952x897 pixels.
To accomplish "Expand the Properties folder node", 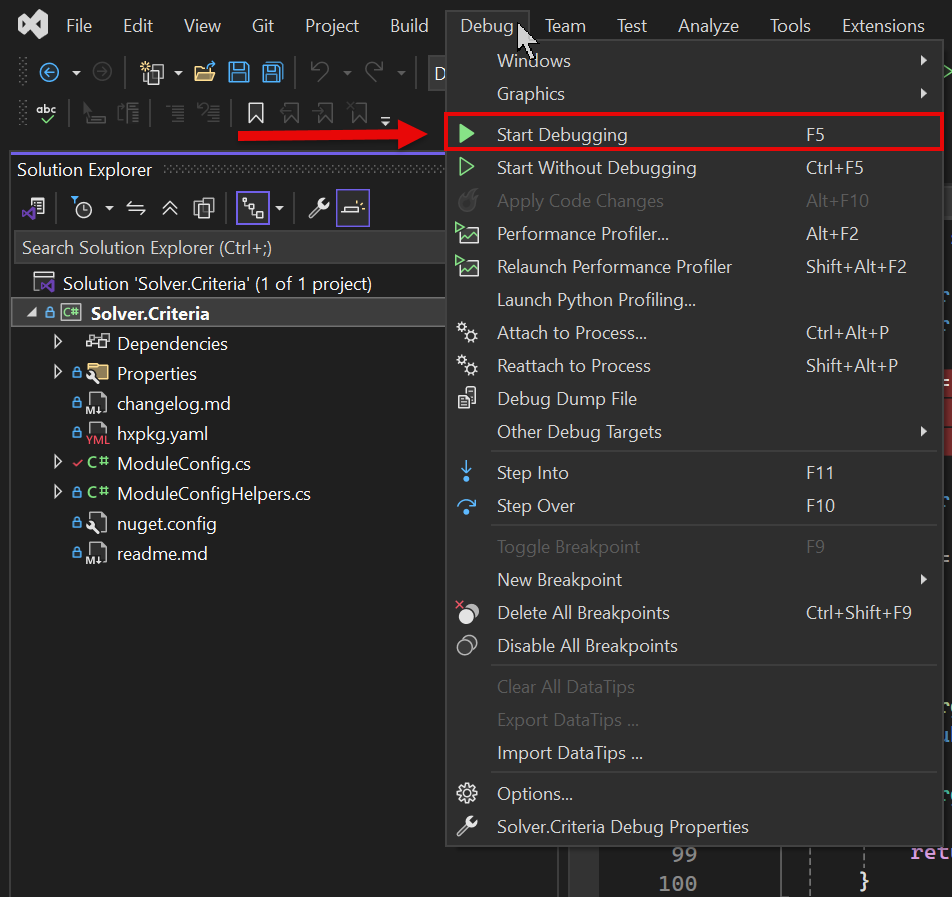I will tap(58, 372).
